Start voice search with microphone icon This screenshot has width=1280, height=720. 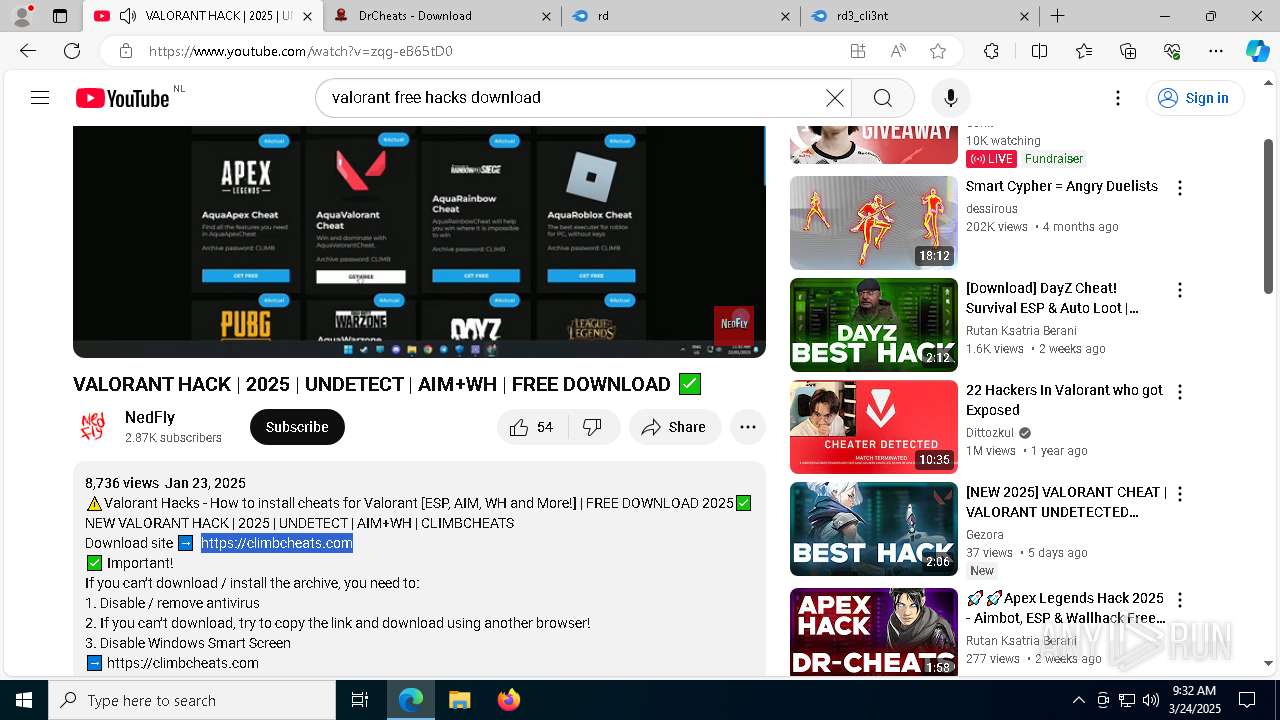click(x=950, y=97)
